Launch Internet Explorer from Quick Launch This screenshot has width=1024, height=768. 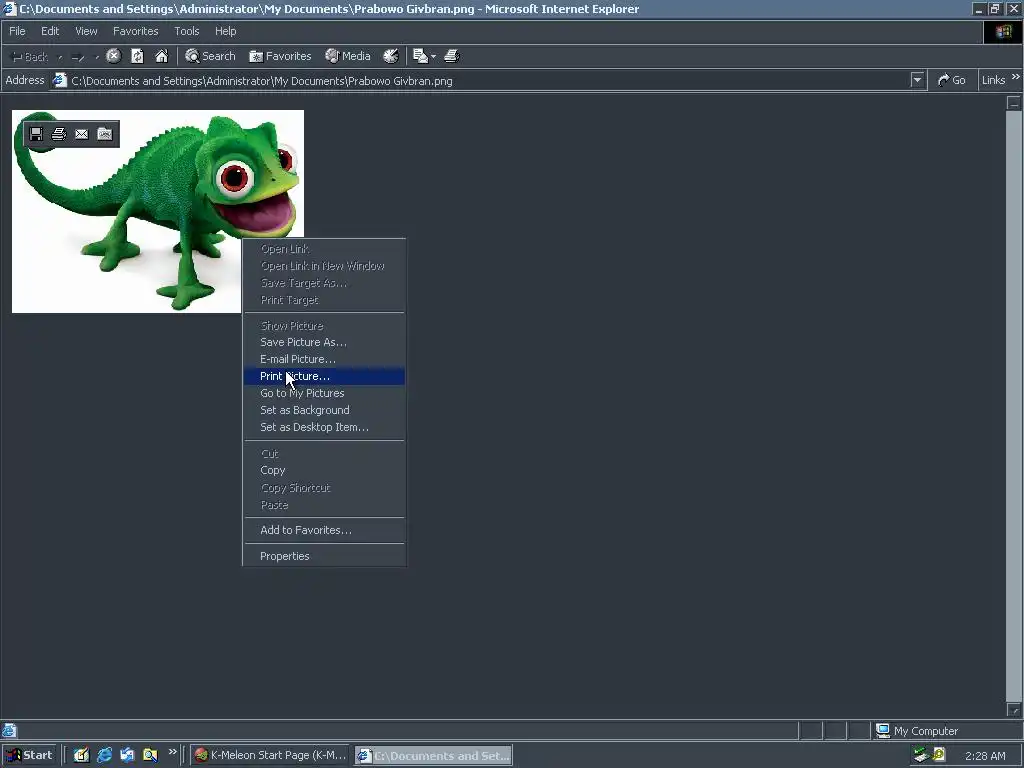[x=104, y=756]
